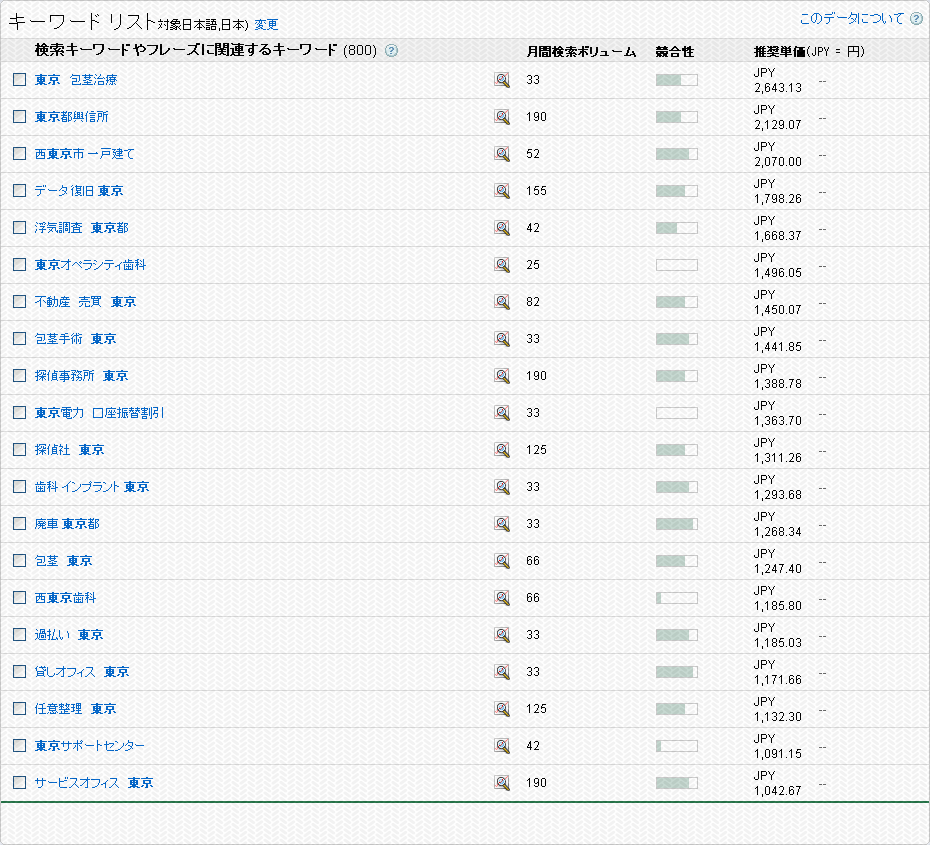The width and height of the screenshot is (930, 845).
Task: Open keyword link 東京電力 口座振替割引
Action: [x=100, y=413]
